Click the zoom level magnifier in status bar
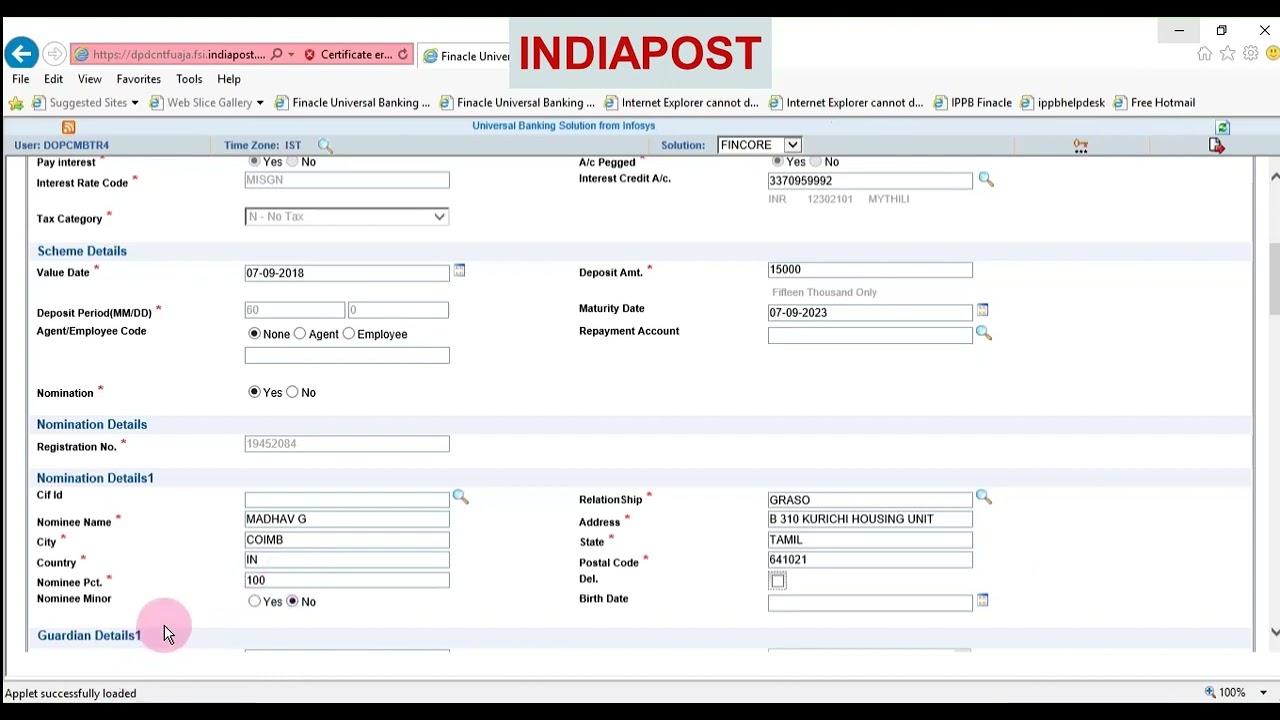1280x720 pixels. [1210, 692]
